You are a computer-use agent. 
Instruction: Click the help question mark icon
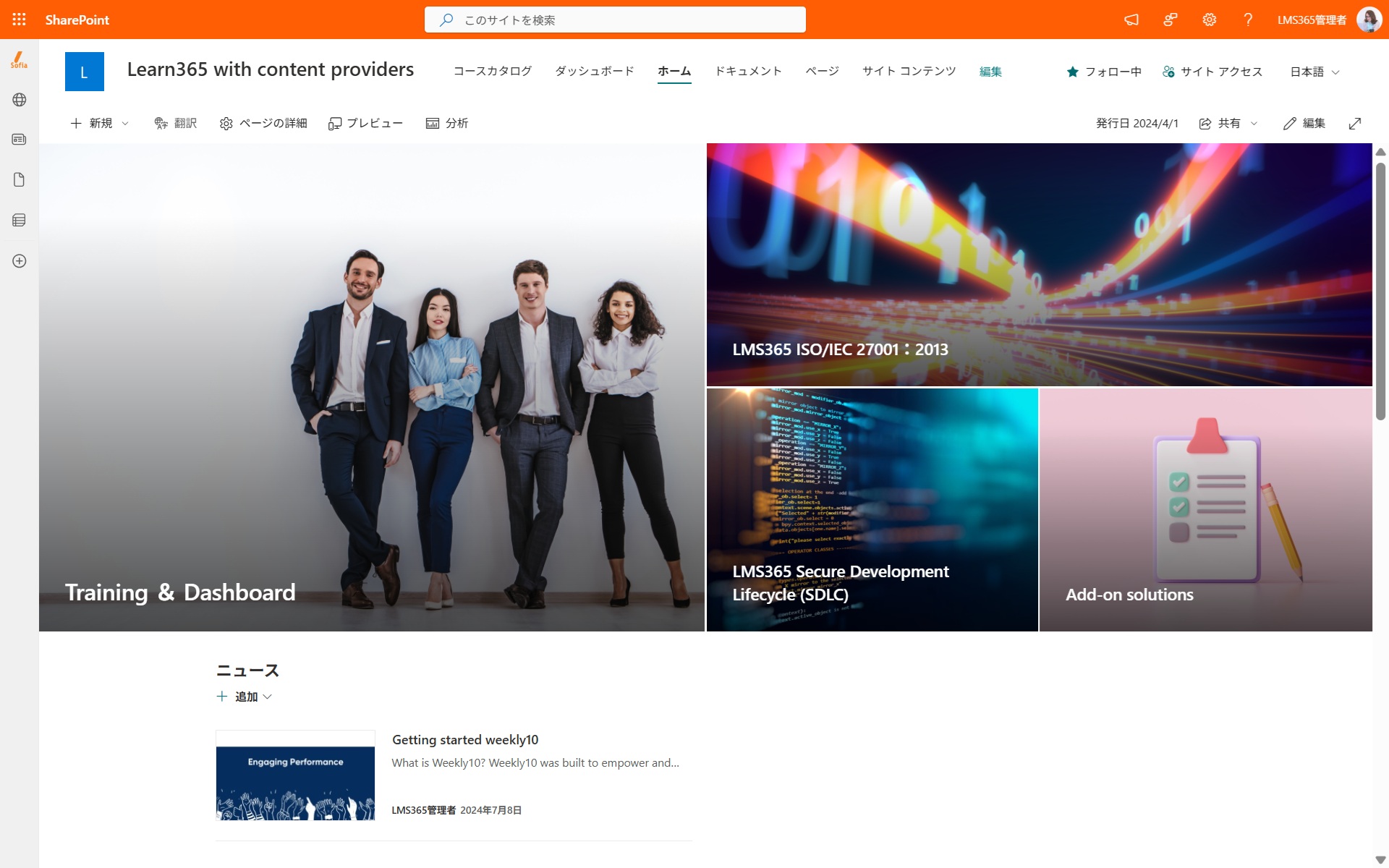(1248, 20)
